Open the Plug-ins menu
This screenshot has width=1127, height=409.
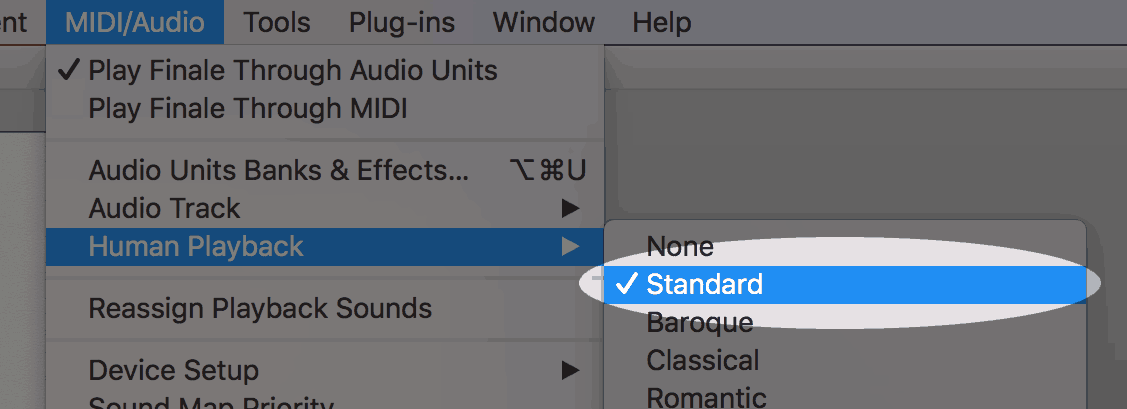coord(402,22)
